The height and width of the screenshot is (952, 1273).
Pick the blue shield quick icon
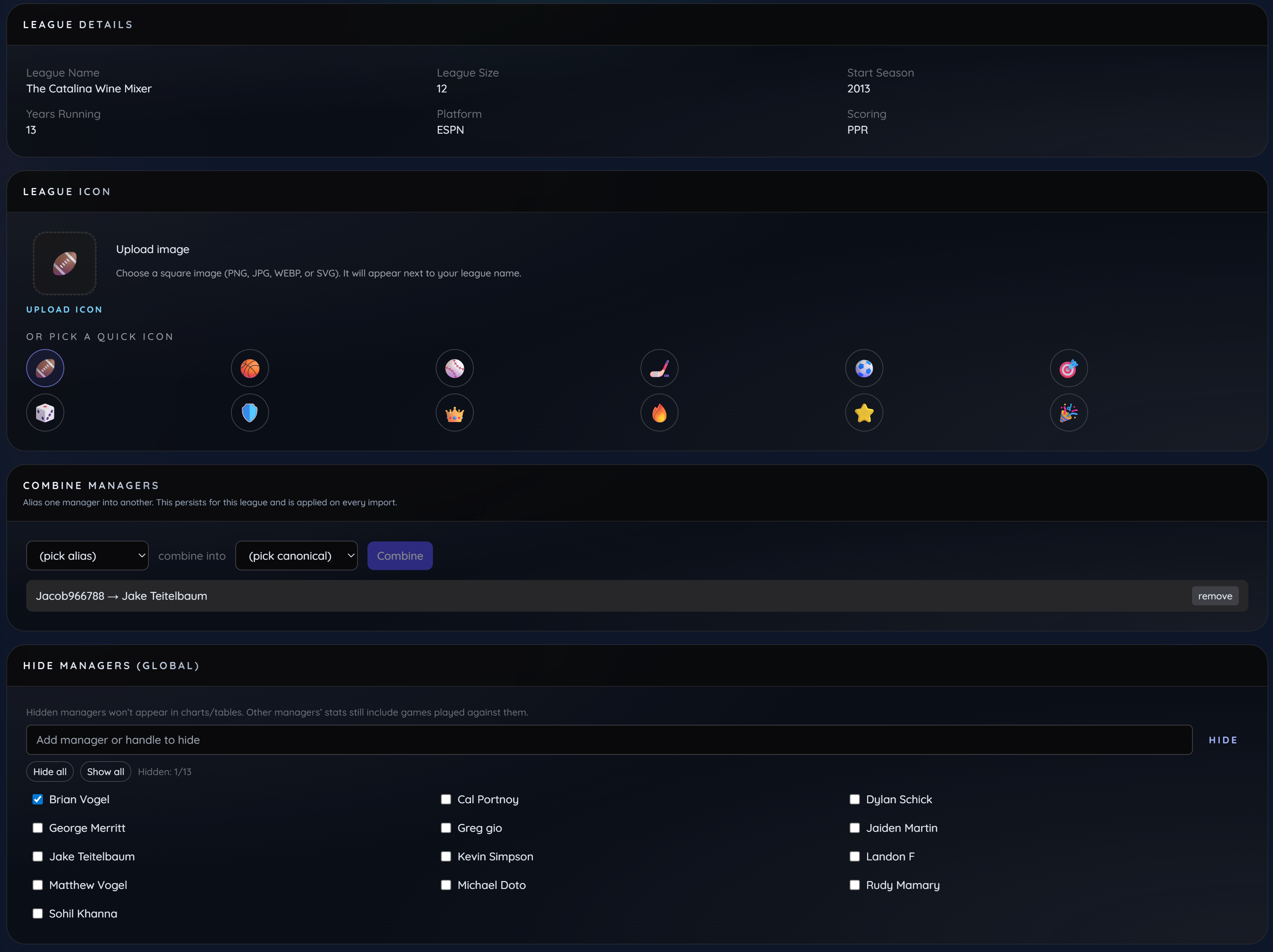tap(250, 413)
